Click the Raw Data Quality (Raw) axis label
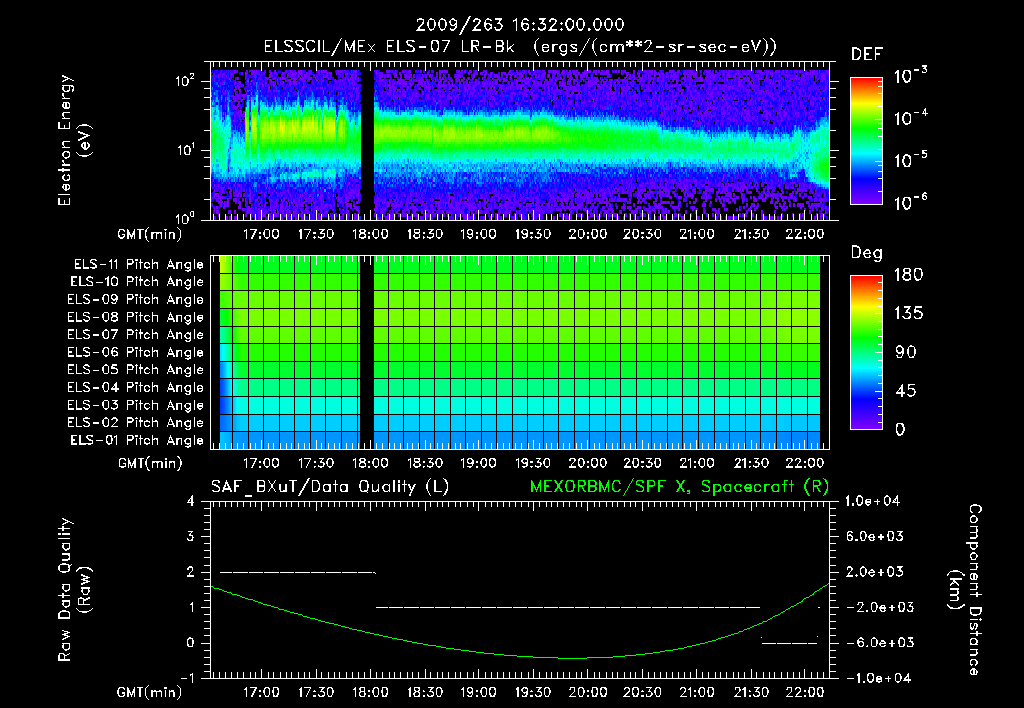Screen dimensions: 1024x708 tap(74, 590)
